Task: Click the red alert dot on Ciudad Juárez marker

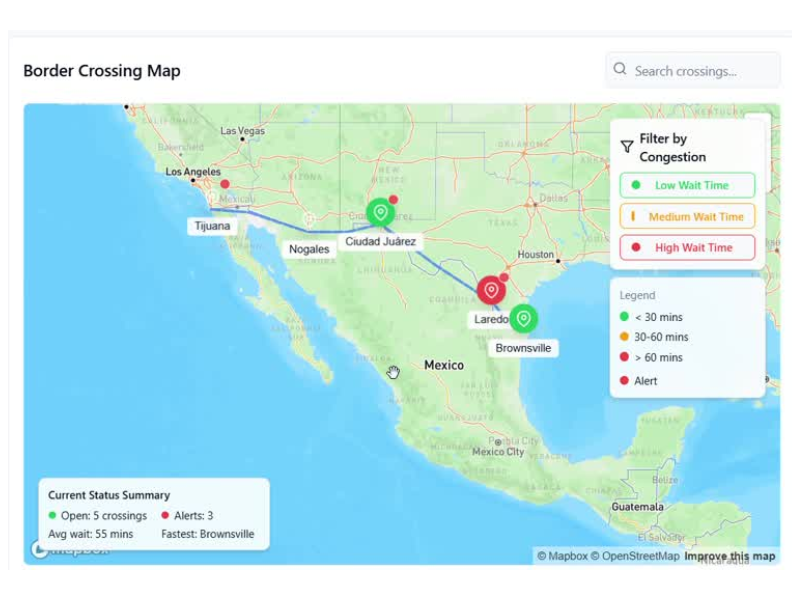Action: click(393, 199)
